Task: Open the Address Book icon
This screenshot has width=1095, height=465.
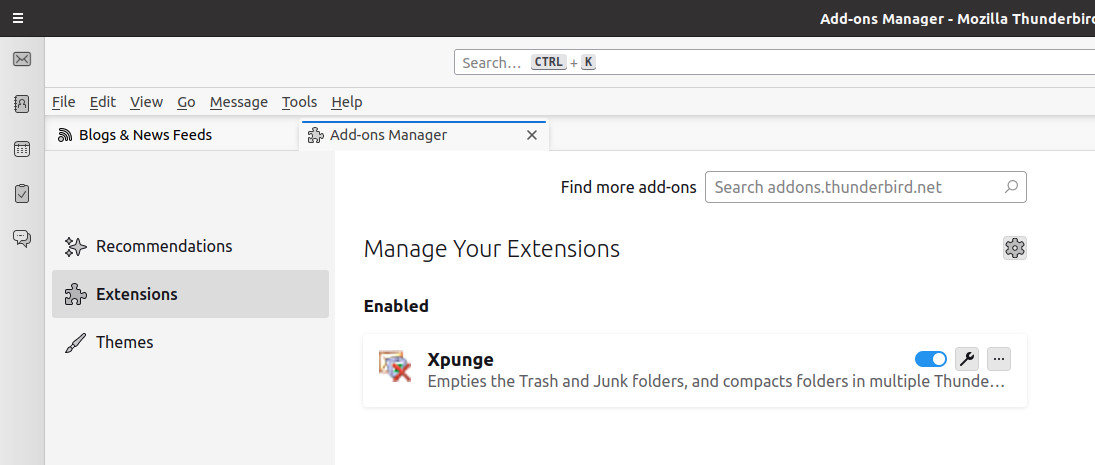Action: 22,104
